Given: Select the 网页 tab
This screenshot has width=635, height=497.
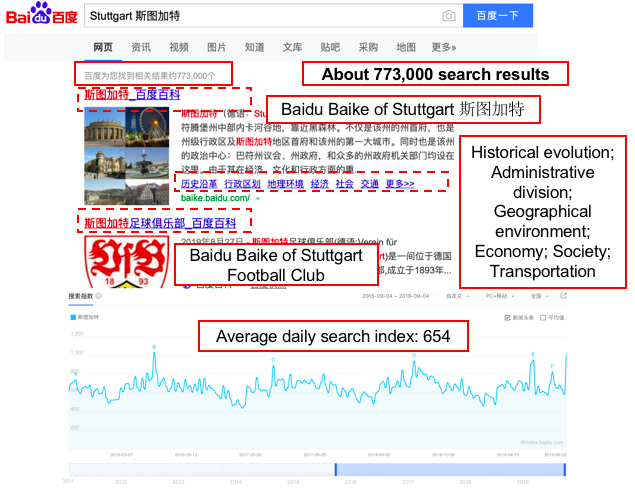Looking at the screenshot, I should pyautogui.click(x=103, y=47).
